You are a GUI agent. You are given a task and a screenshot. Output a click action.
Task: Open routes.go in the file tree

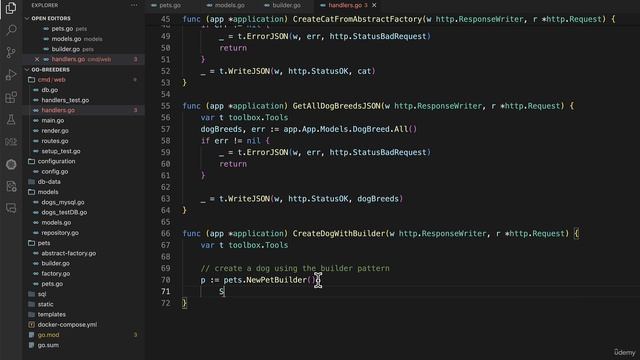(55, 141)
